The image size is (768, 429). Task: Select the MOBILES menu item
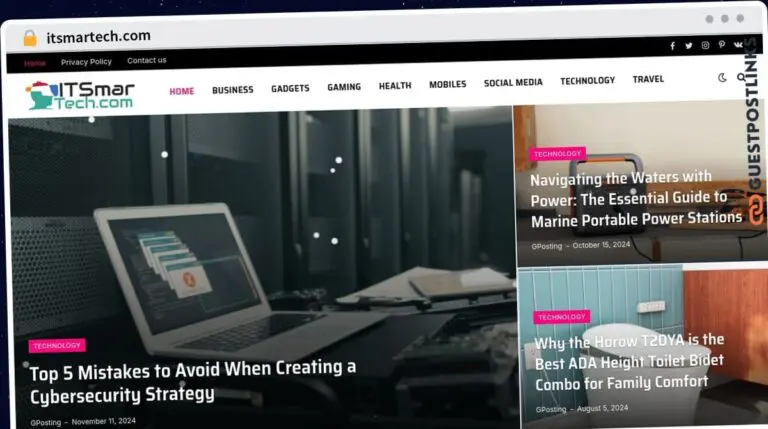[x=448, y=84]
